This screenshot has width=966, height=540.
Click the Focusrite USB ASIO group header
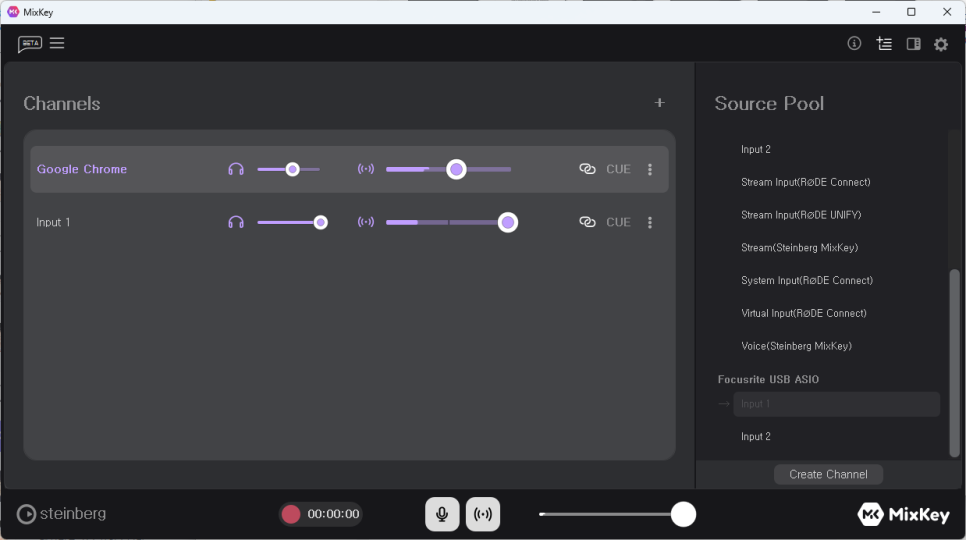(x=768, y=379)
